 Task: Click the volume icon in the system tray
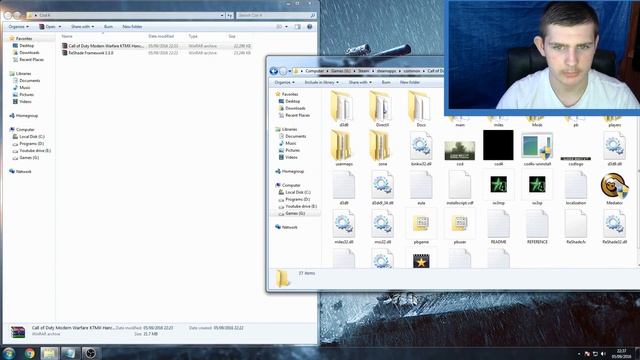coord(603,354)
